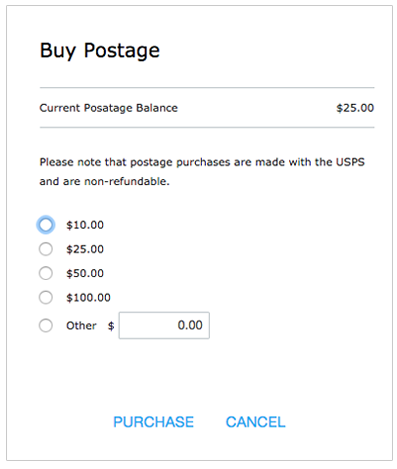
Task: Focus the Other amount input field
Action: point(164,325)
